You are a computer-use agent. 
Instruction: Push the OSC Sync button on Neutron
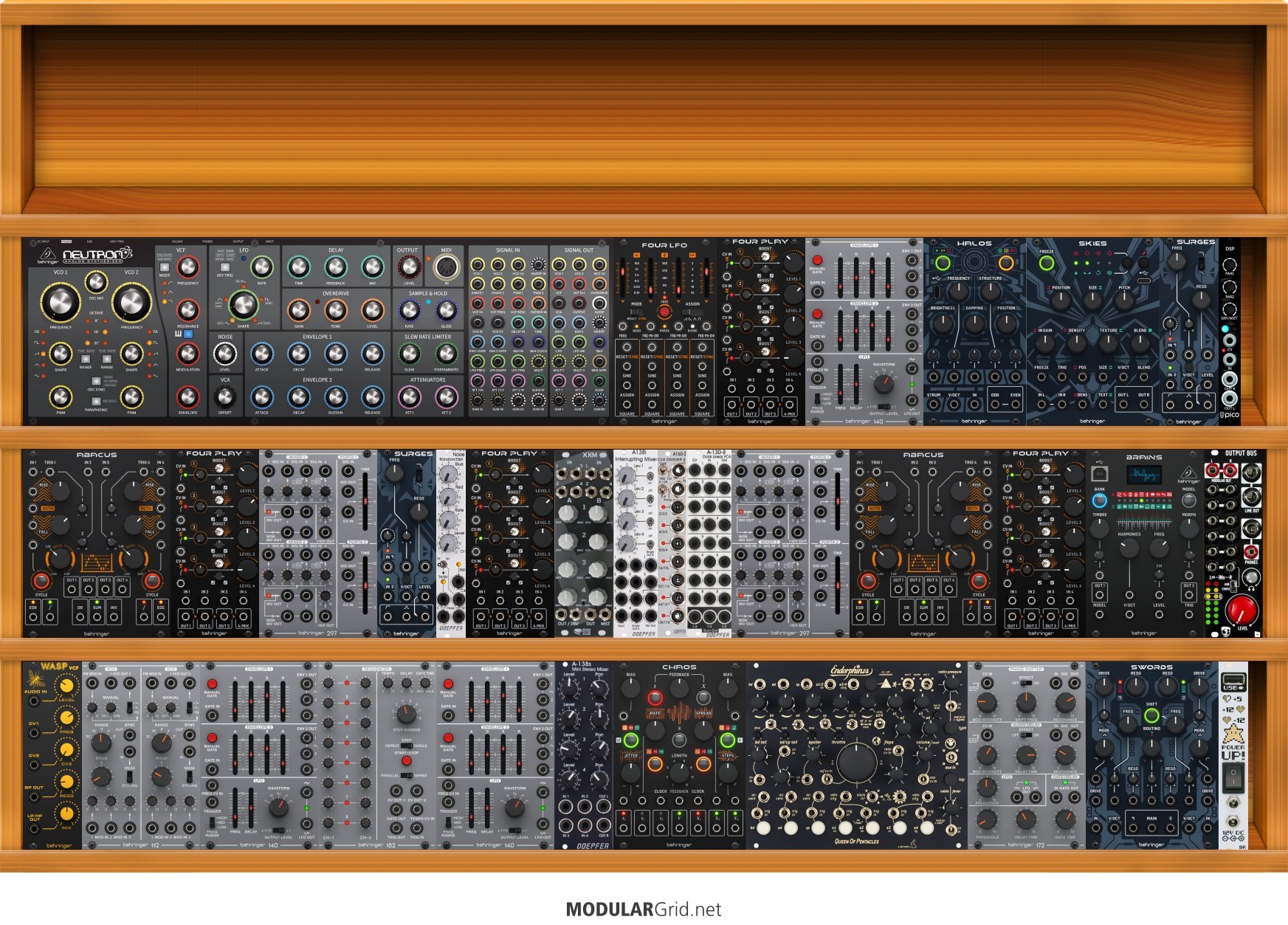coord(96,381)
